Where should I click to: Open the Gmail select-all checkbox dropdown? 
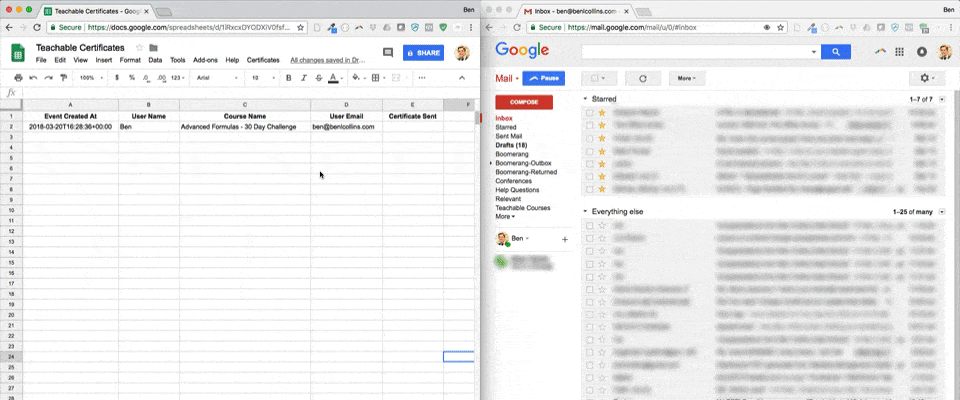599,78
